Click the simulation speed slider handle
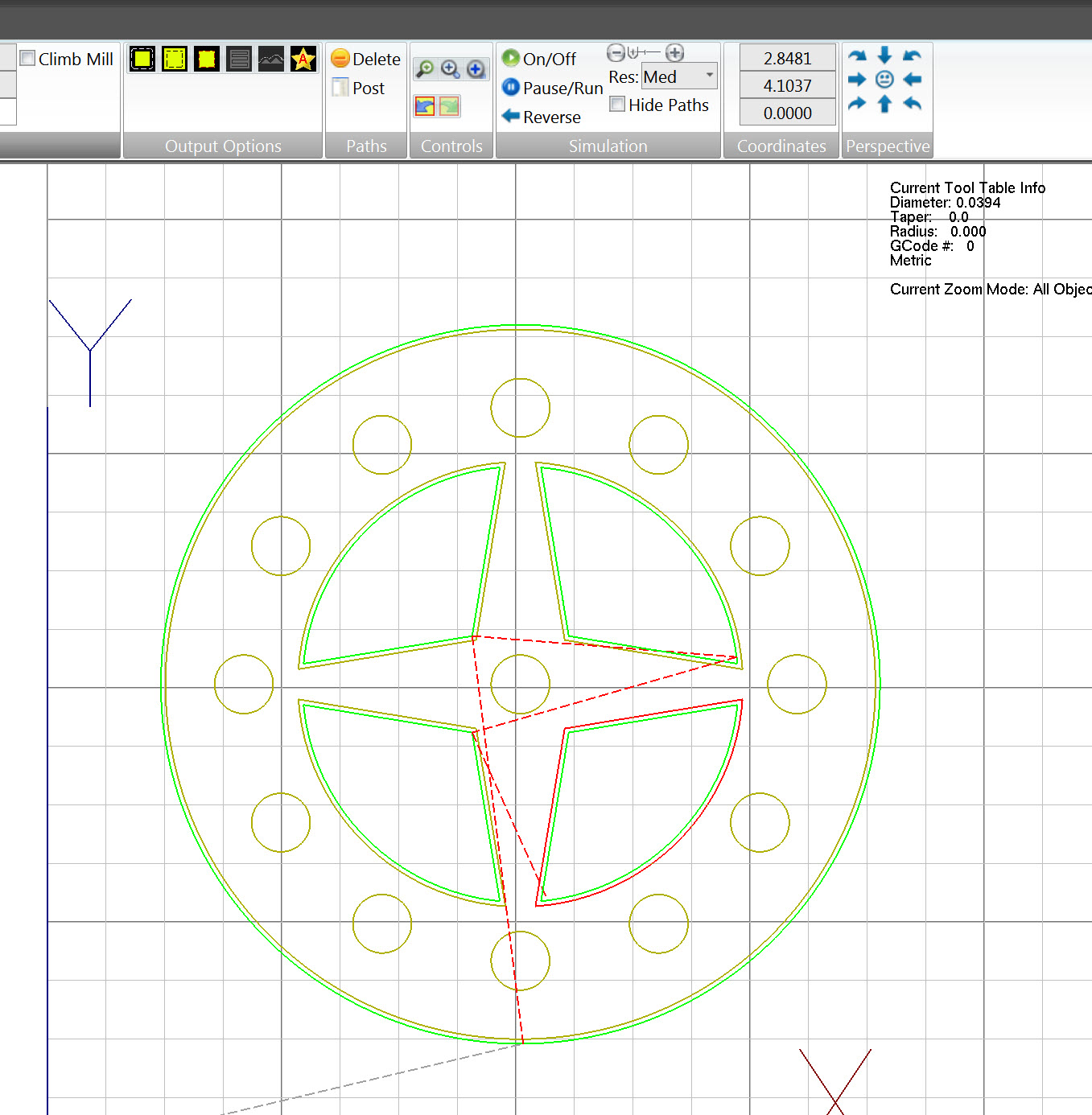This screenshot has height=1115, width=1092. point(633,53)
